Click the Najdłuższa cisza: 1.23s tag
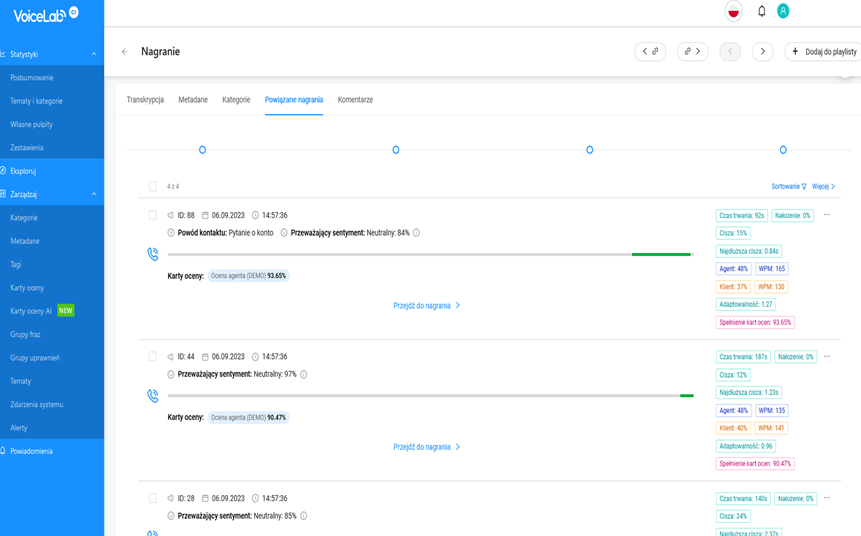This screenshot has height=536, width=861. [x=749, y=393]
